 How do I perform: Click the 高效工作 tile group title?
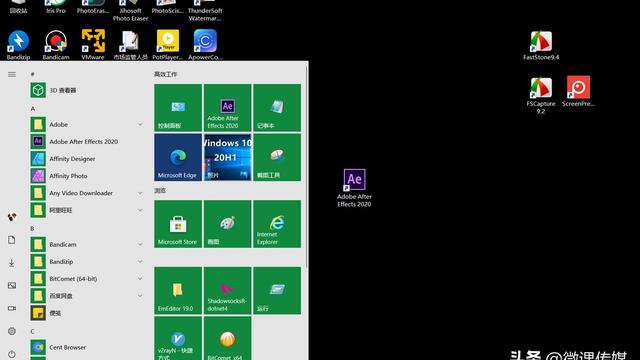[165, 74]
